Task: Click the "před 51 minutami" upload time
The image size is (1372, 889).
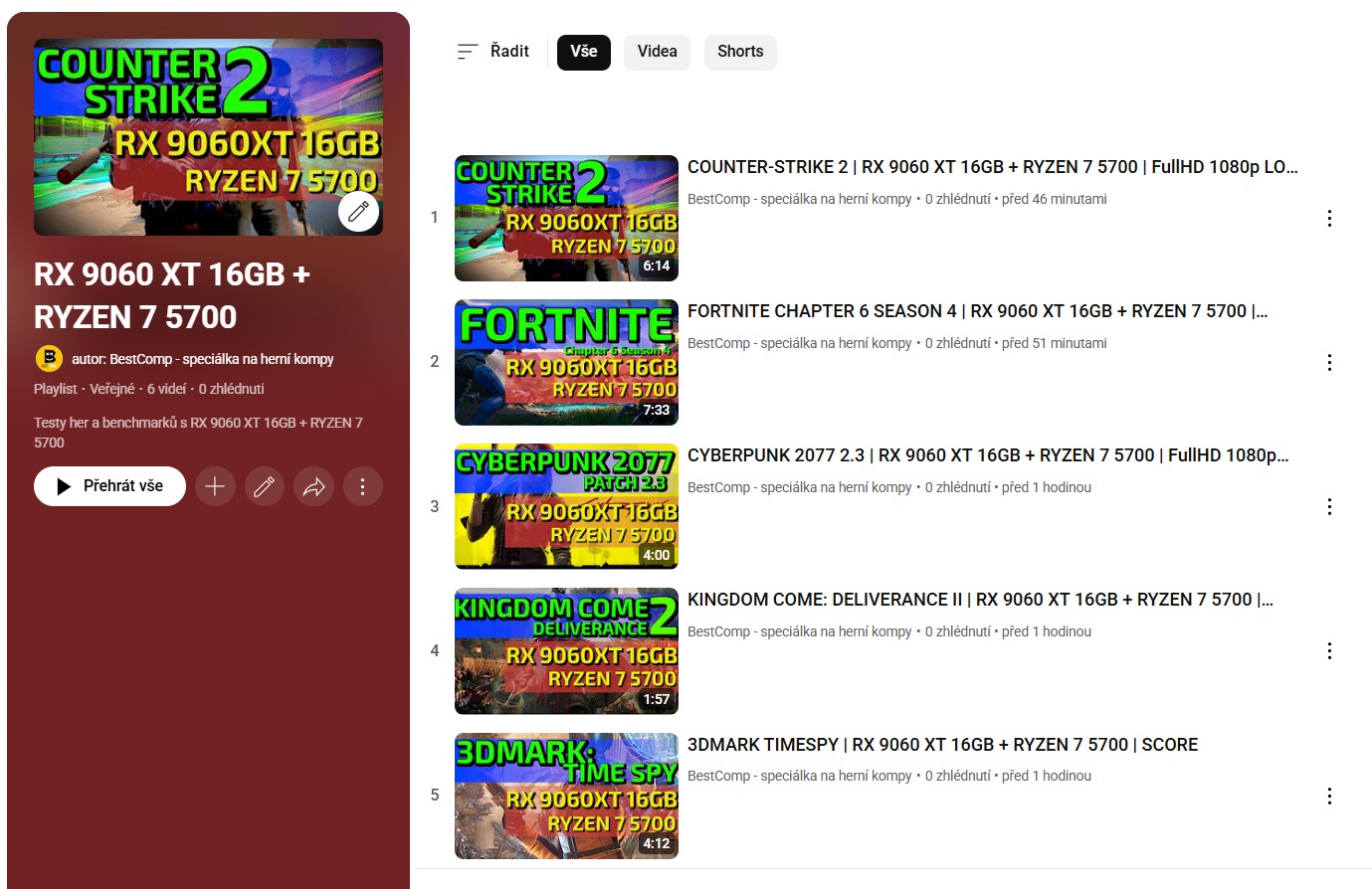Action: (1055, 343)
